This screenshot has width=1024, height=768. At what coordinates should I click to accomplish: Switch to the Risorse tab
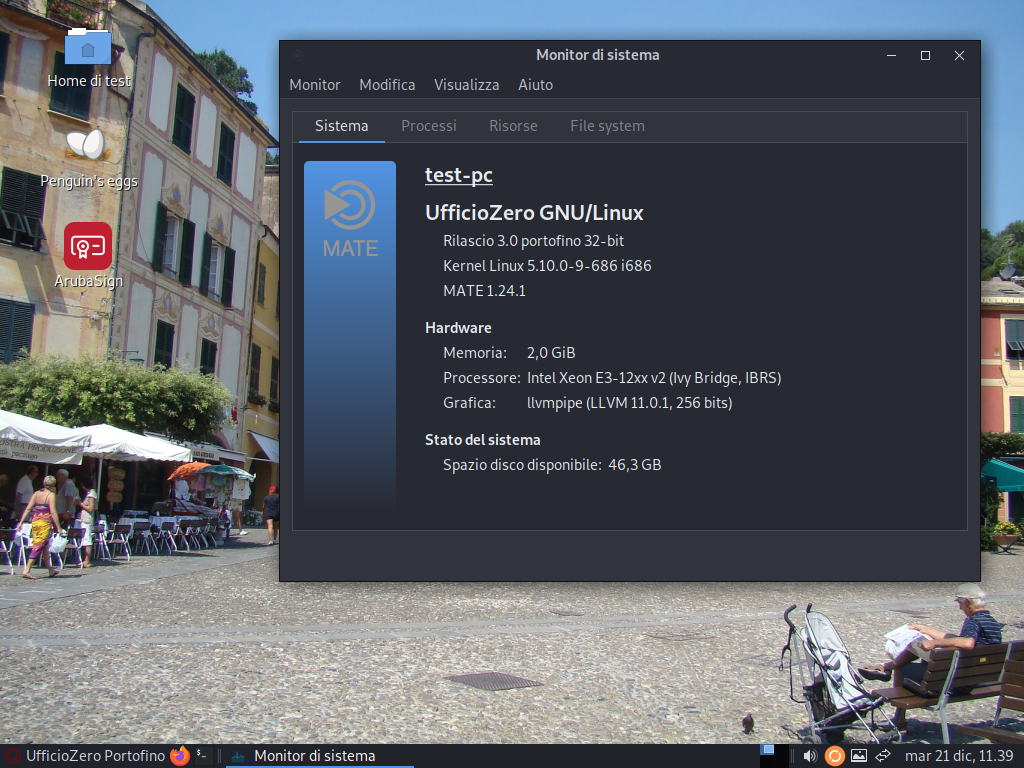pyautogui.click(x=513, y=126)
